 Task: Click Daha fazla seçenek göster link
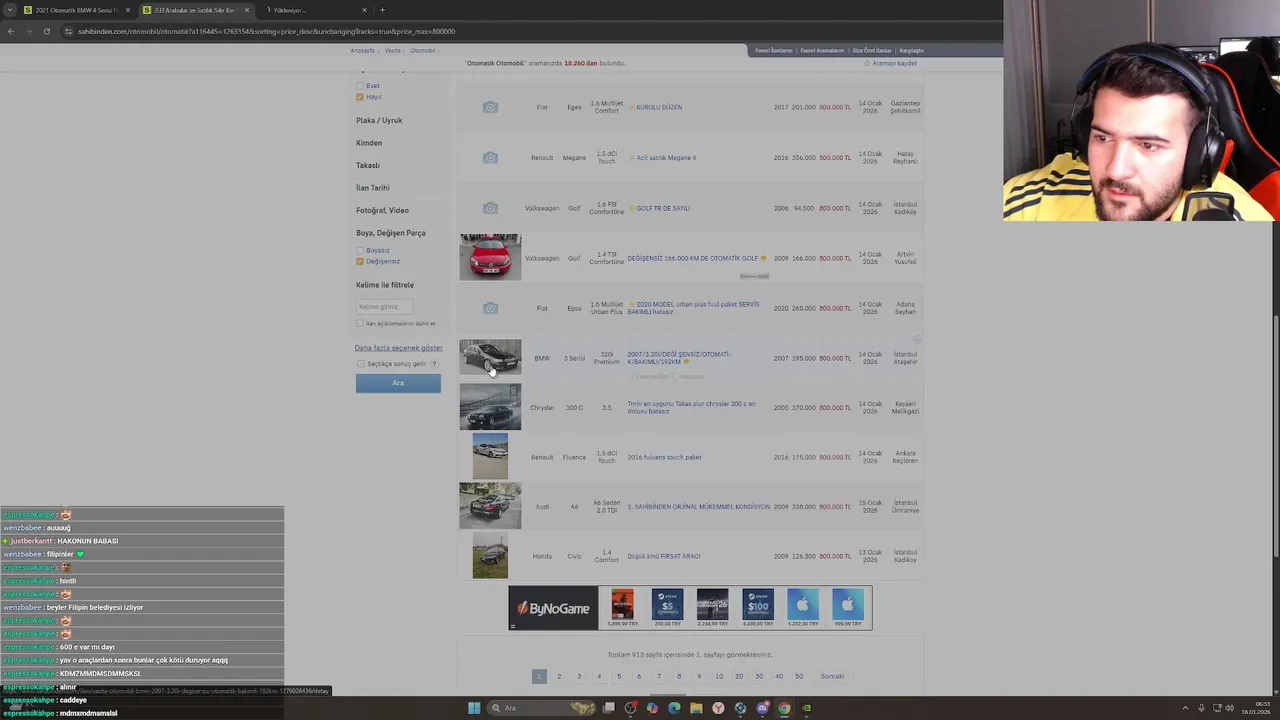point(398,348)
